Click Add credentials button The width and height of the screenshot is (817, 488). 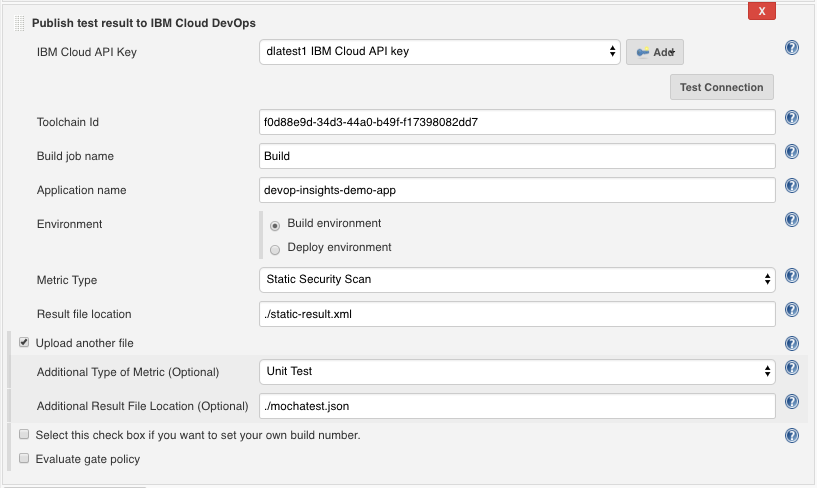point(654,52)
